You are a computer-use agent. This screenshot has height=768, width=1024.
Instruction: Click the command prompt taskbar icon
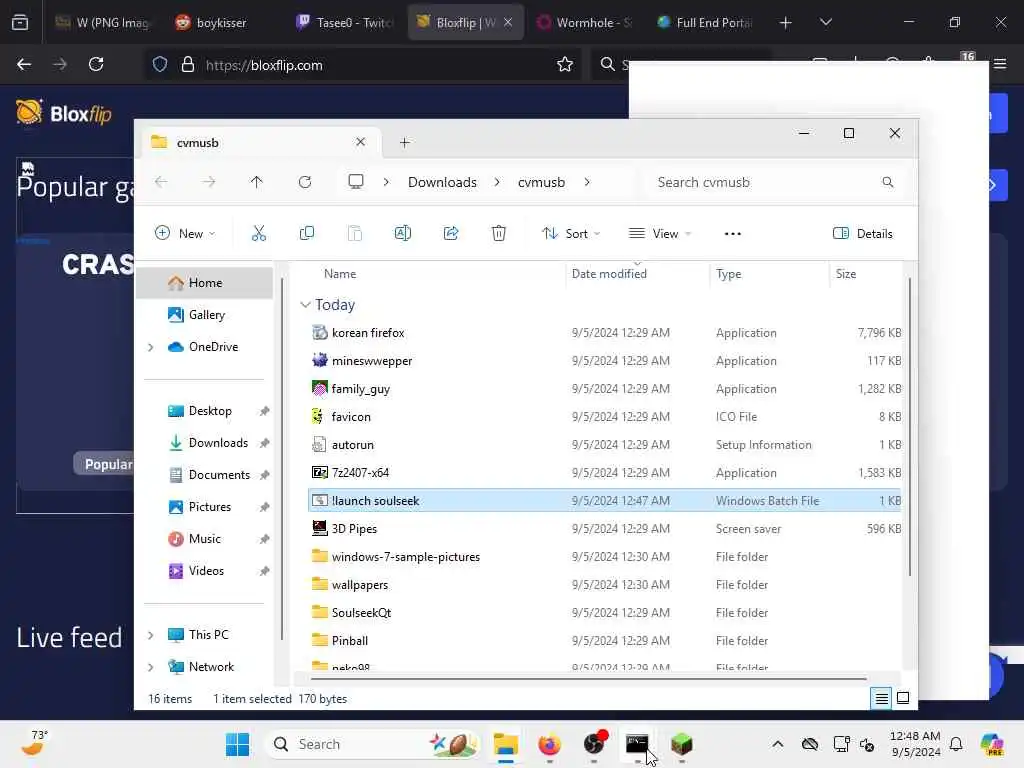pyautogui.click(x=637, y=744)
